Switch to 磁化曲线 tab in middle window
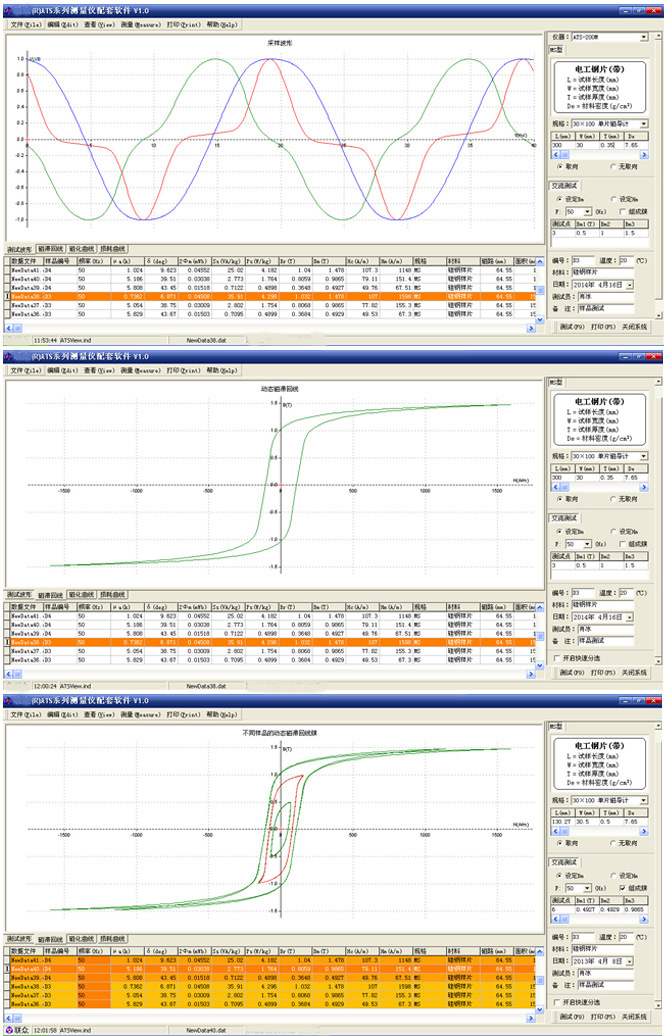 [82, 595]
